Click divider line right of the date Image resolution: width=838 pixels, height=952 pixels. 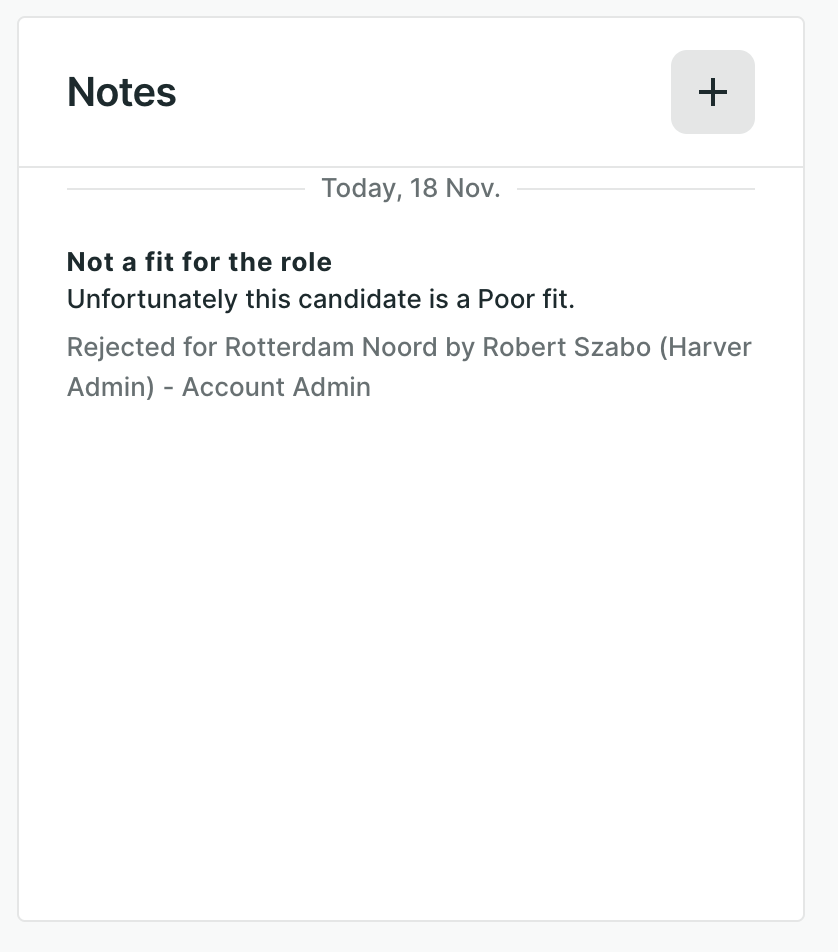tap(635, 188)
